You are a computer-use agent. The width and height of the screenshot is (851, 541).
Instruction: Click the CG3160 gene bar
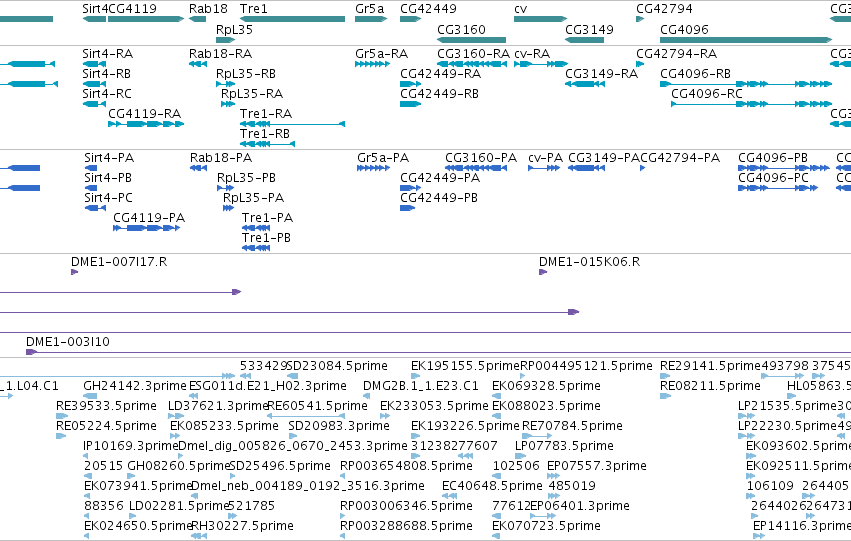tap(471, 40)
